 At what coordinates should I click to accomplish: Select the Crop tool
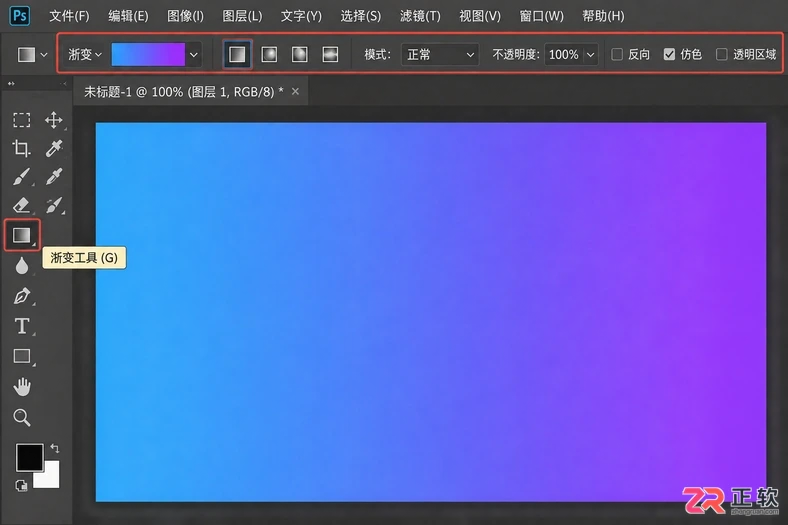(22, 148)
